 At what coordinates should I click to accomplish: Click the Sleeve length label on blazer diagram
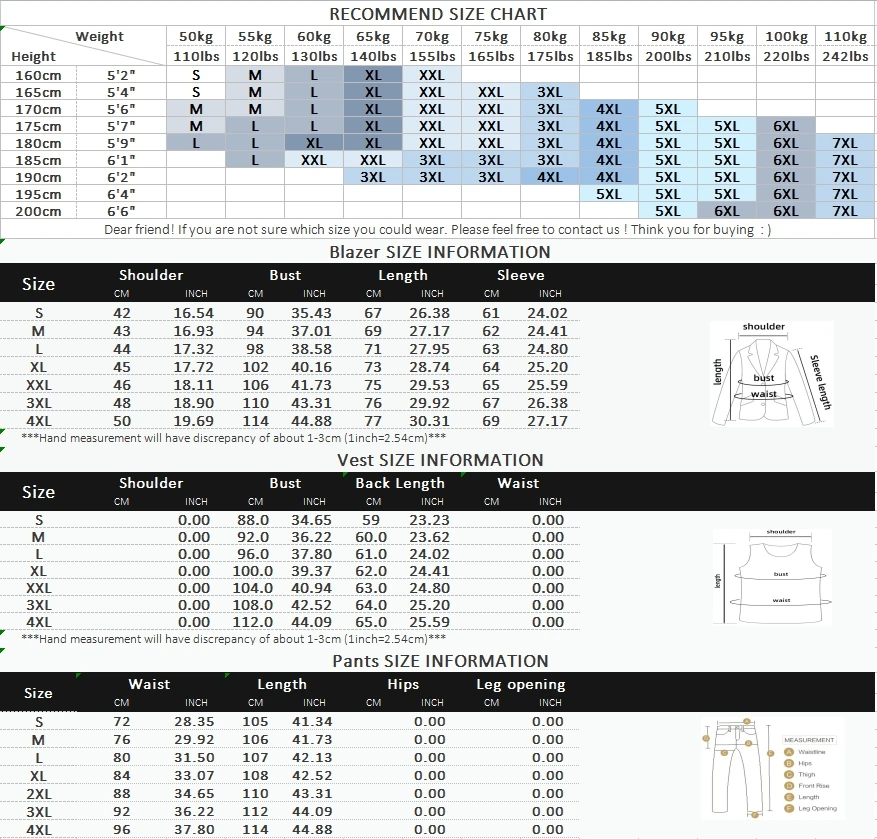click(821, 382)
